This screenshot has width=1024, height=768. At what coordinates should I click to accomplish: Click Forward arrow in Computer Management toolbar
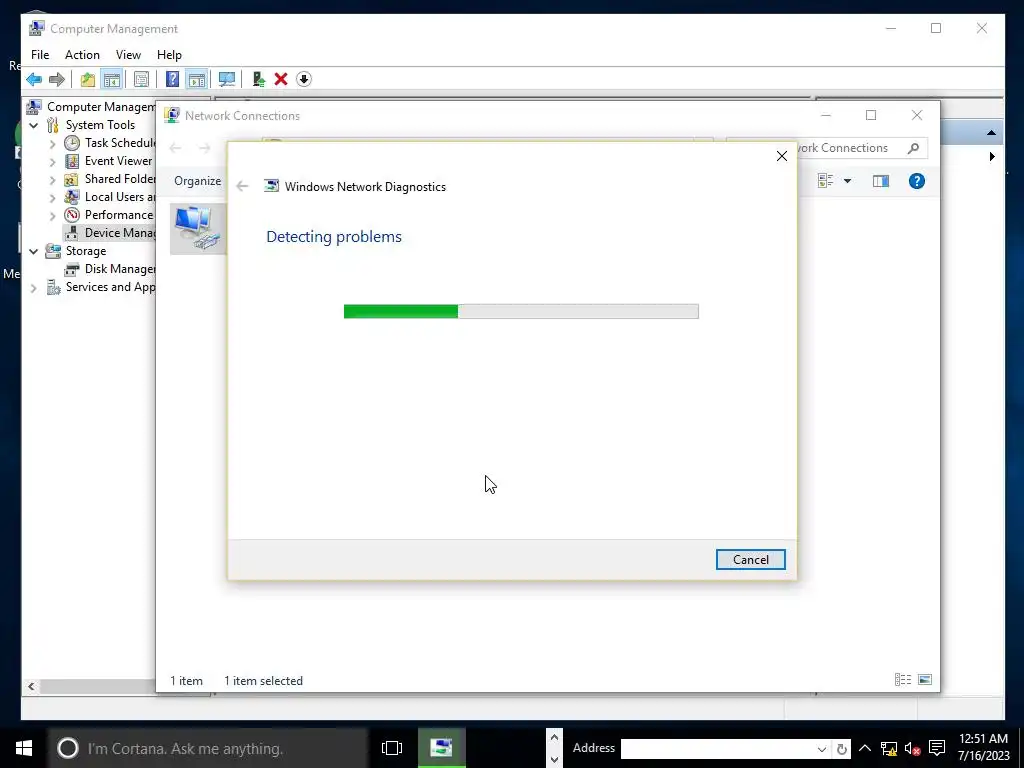(57, 80)
